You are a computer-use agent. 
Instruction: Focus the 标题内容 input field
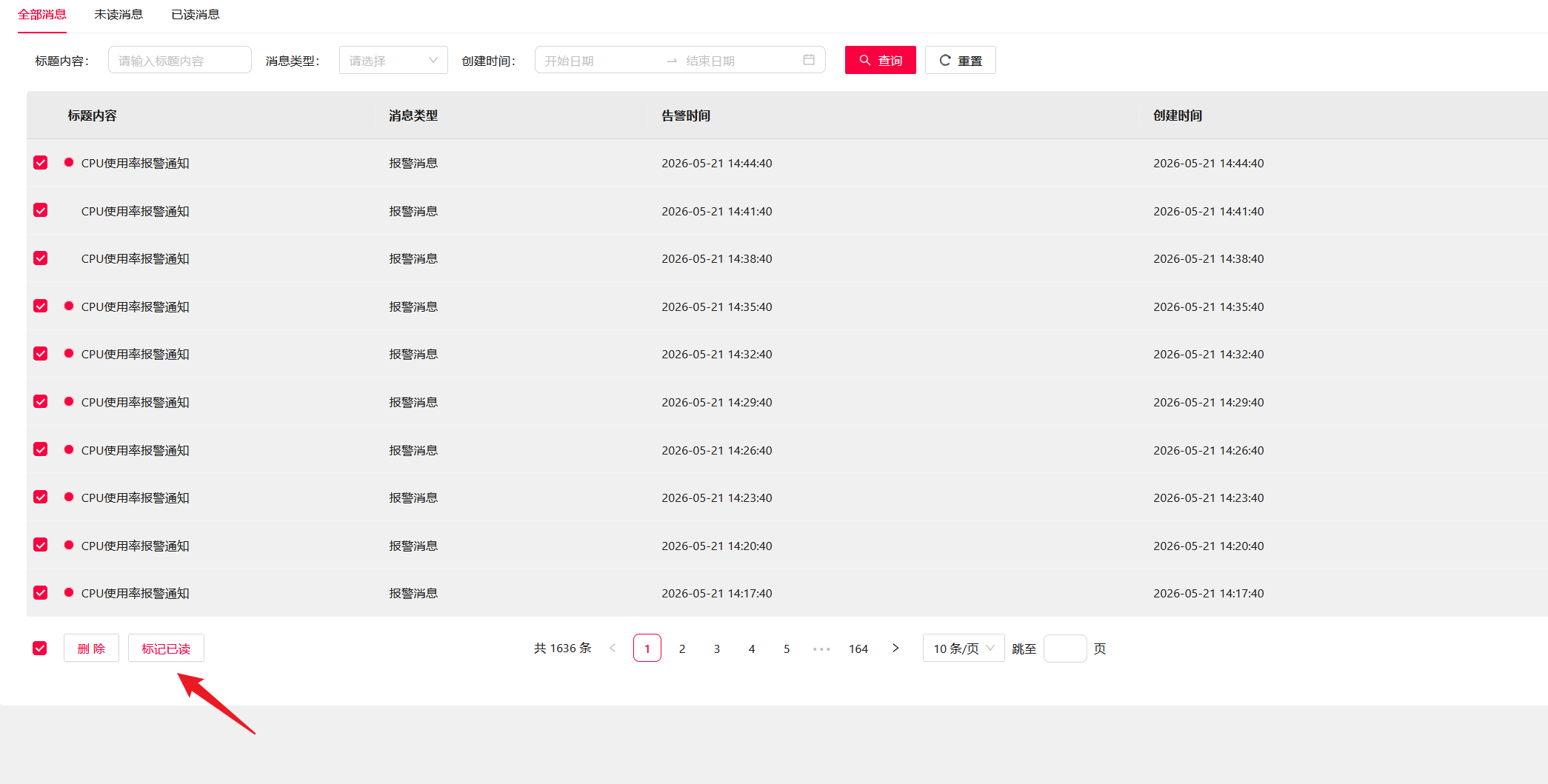(180, 61)
